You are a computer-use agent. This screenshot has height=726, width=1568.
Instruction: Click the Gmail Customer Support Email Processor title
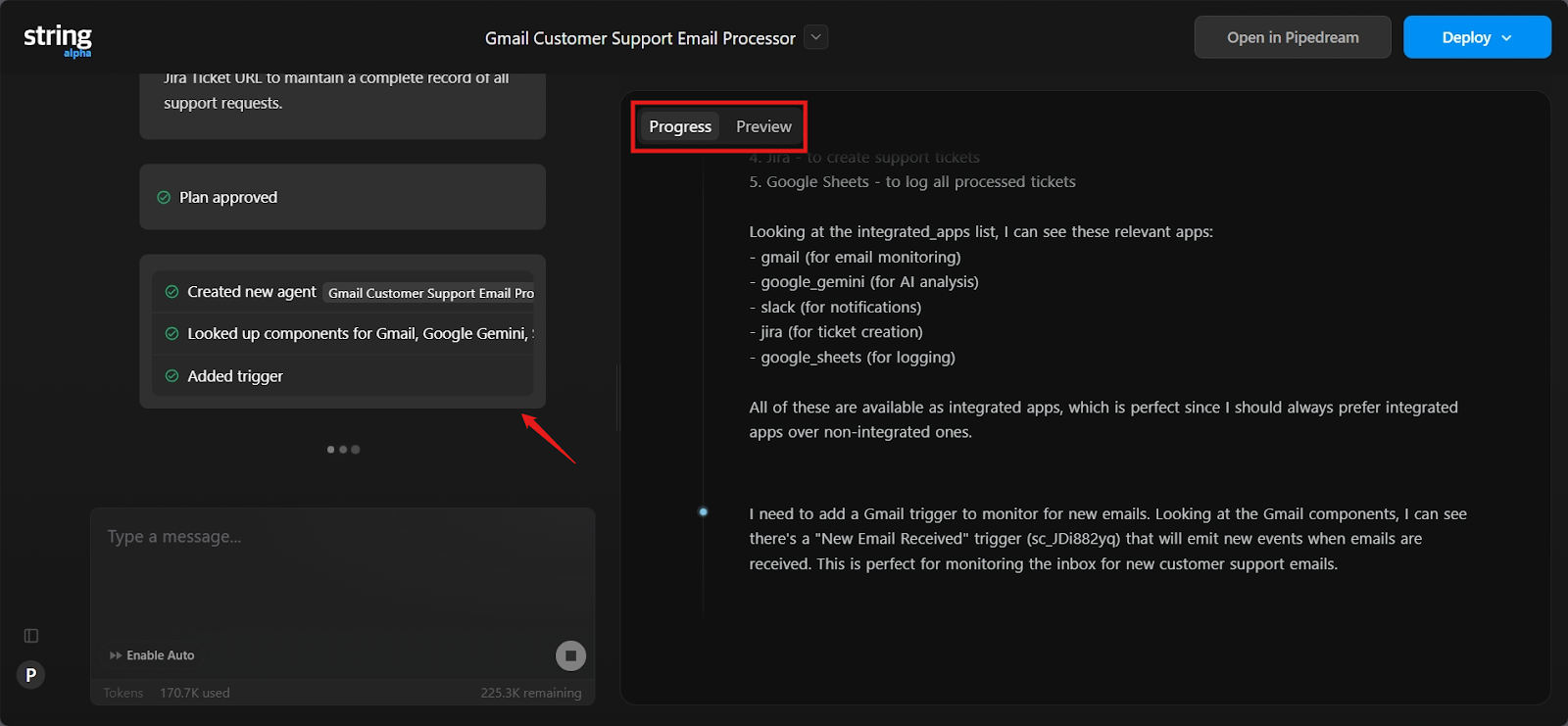click(x=640, y=38)
